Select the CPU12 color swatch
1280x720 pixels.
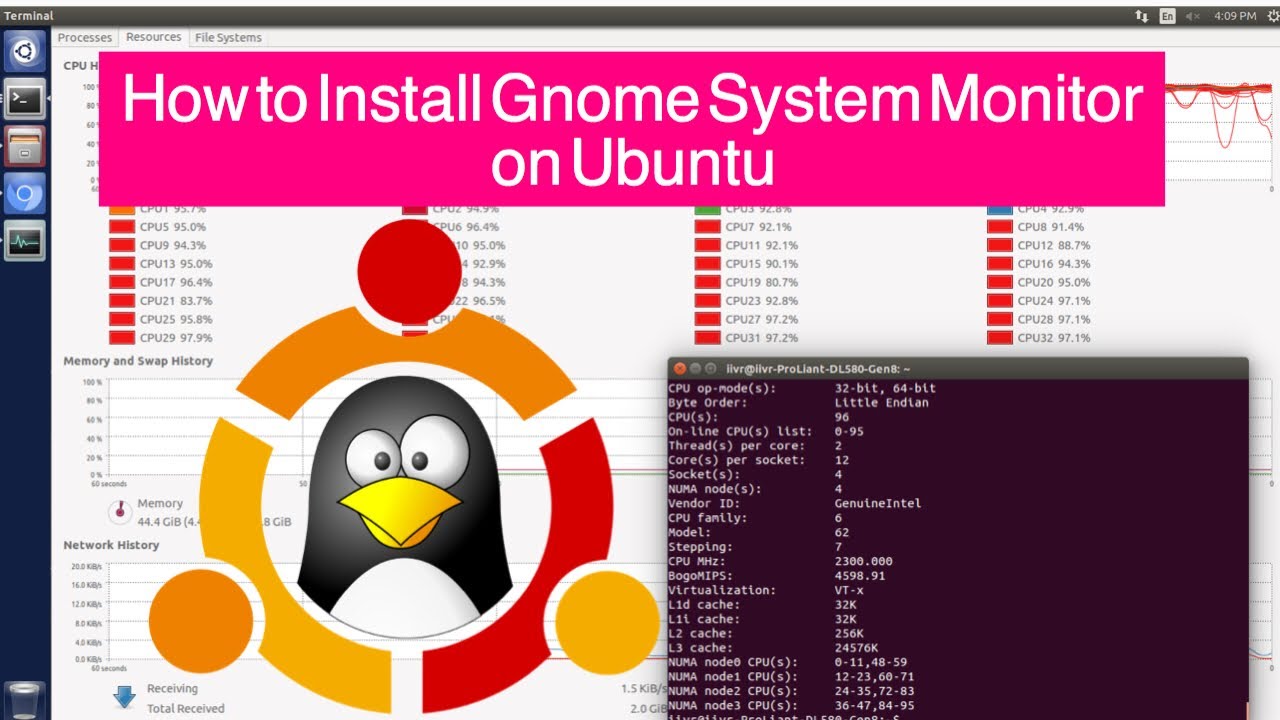point(1000,245)
